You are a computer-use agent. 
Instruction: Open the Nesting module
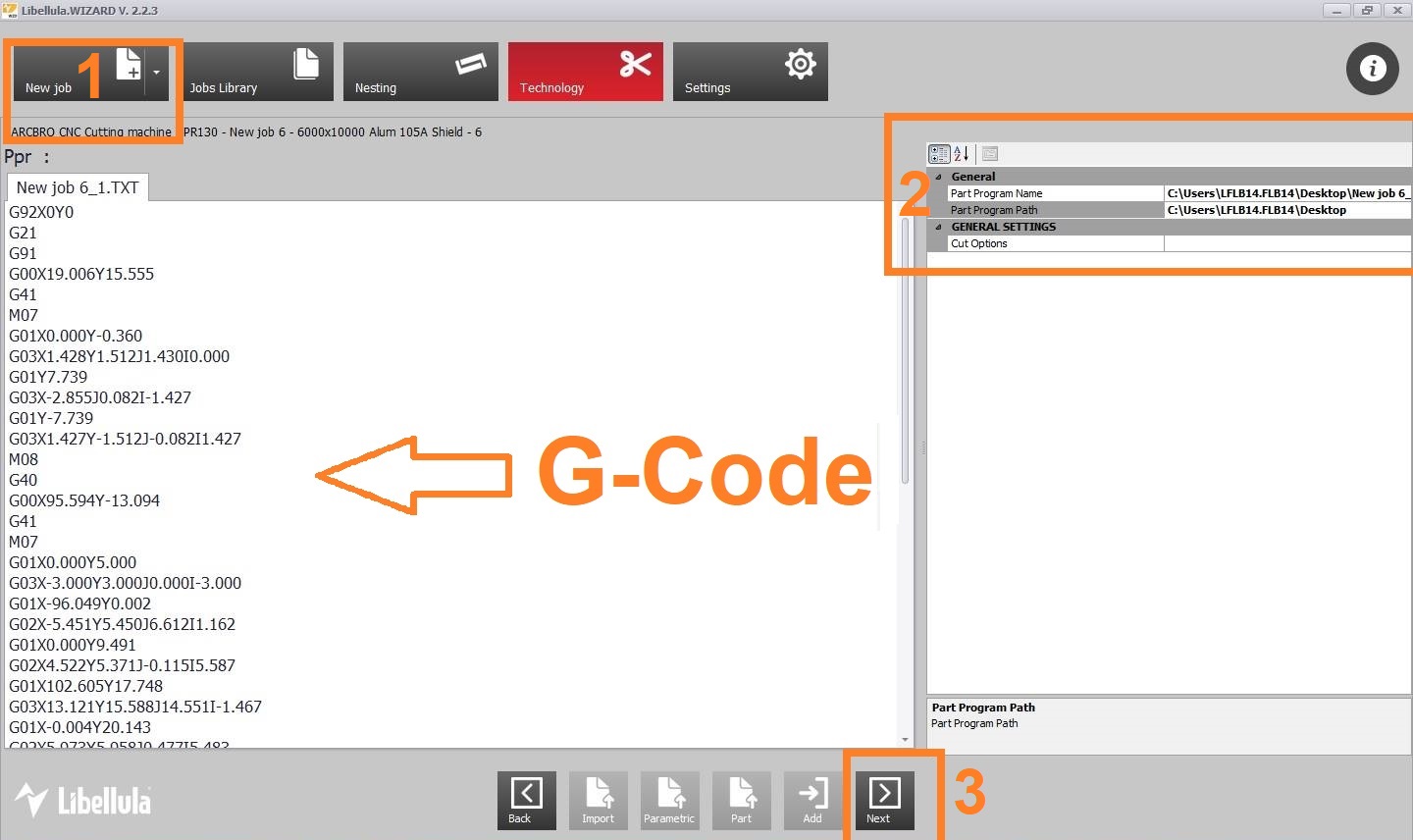pyautogui.click(x=420, y=72)
